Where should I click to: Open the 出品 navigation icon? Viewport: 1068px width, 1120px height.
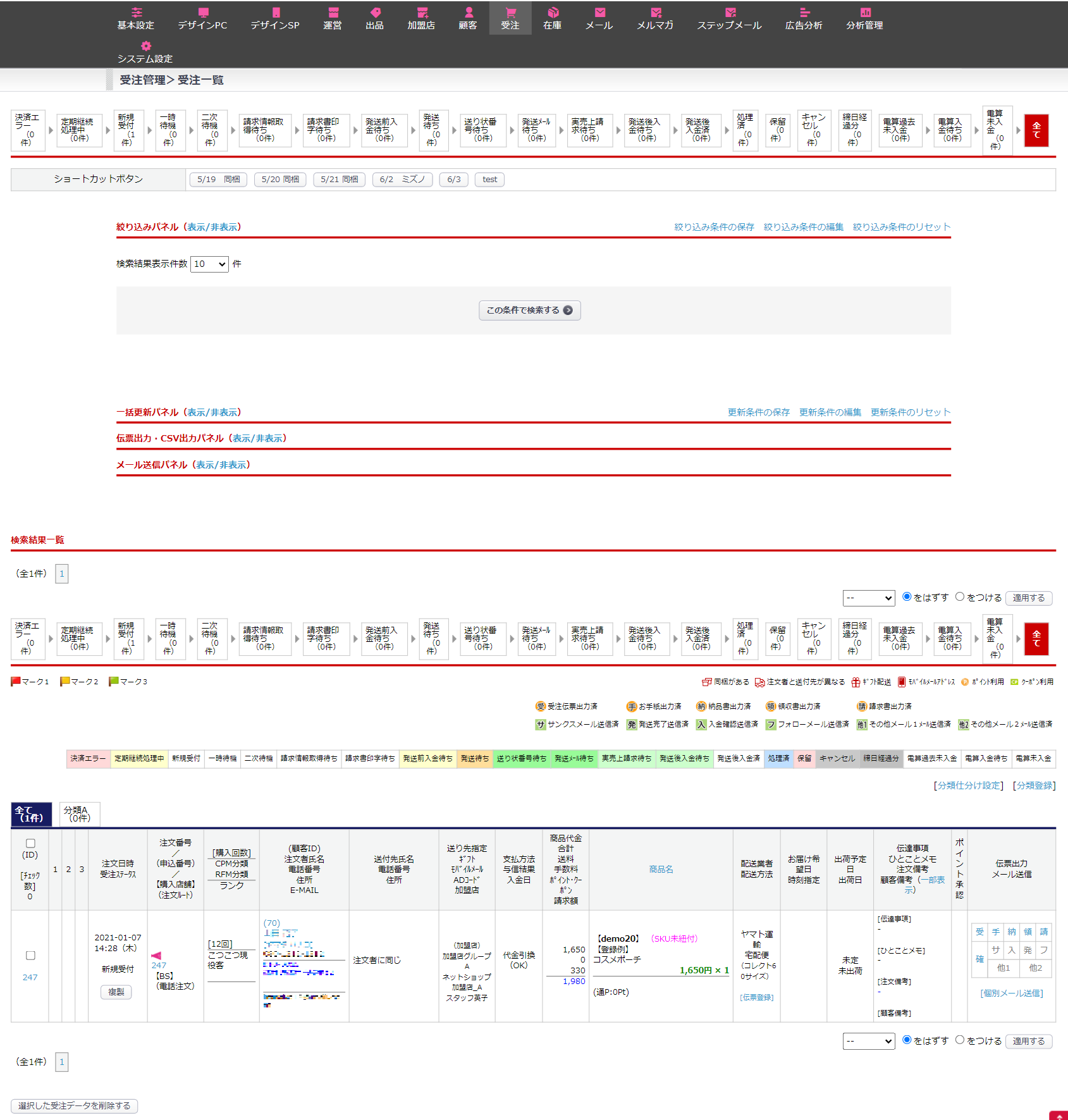pos(375,12)
